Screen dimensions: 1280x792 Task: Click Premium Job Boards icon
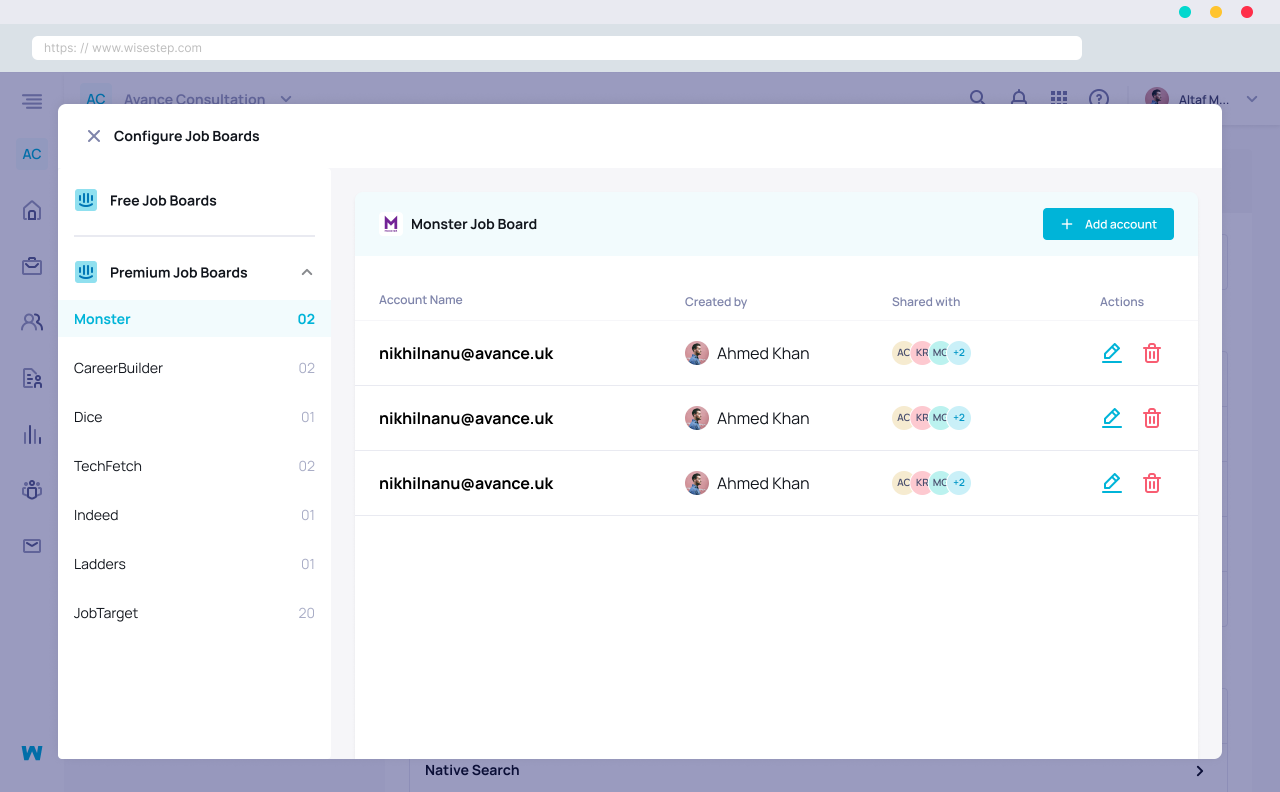[x=86, y=272]
